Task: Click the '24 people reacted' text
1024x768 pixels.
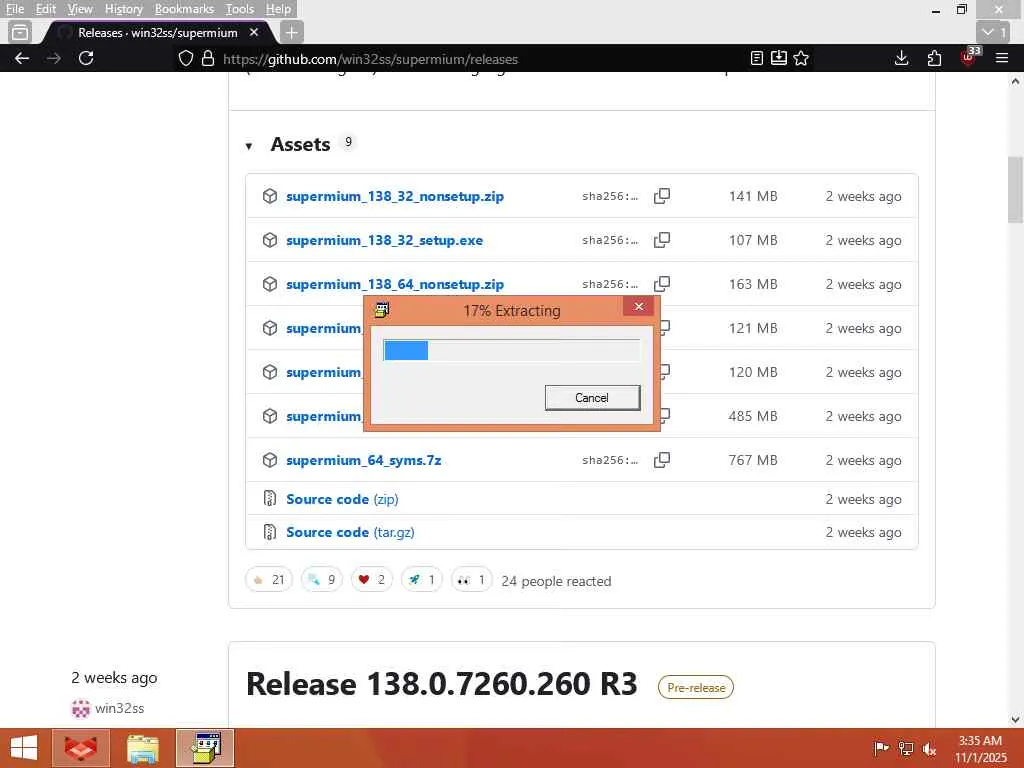Action: pyautogui.click(x=556, y=581)
